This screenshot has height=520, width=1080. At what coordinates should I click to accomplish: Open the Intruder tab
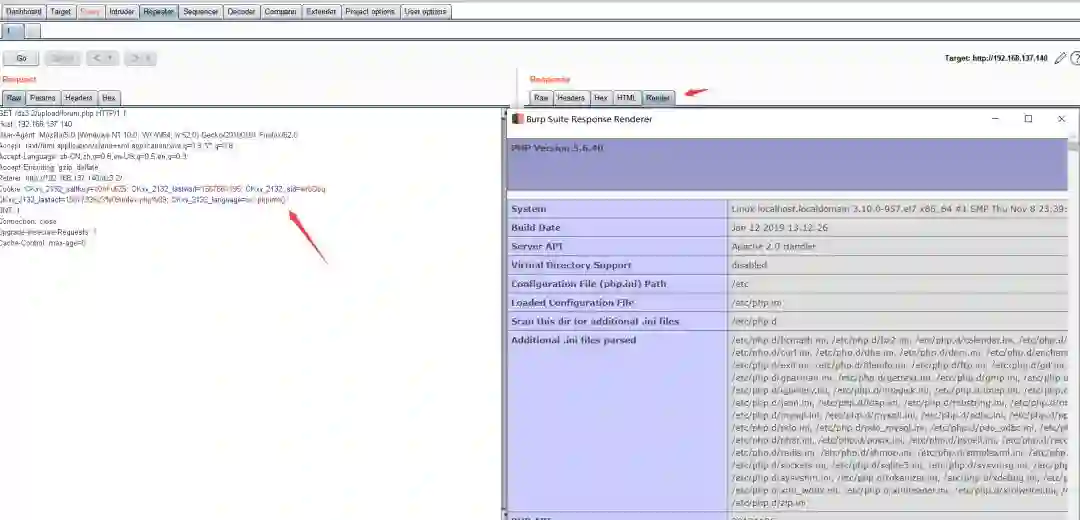coord(121,12)
